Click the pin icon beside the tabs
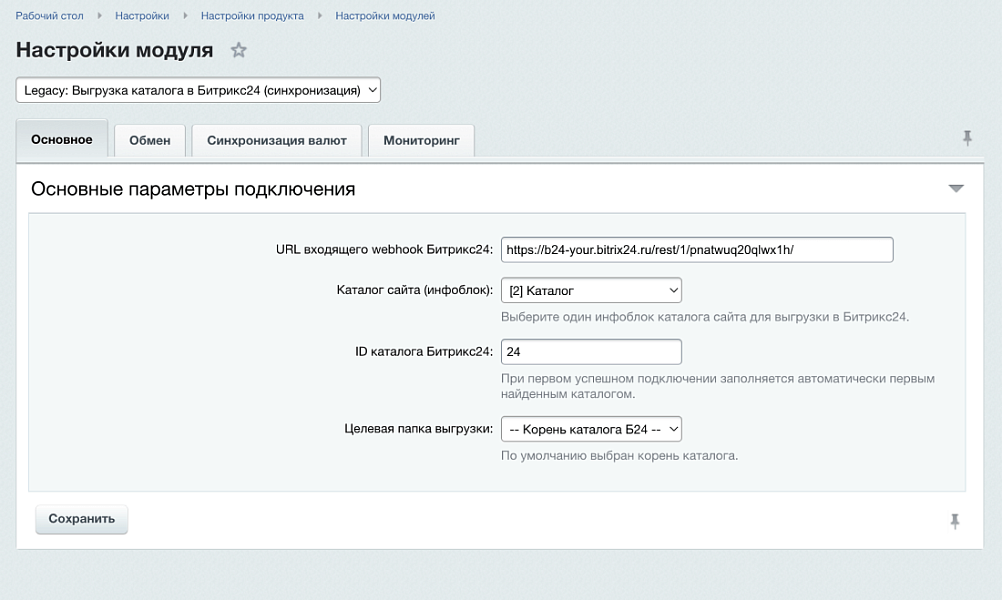Image resolution: width=1002 pixels, height=600 pixels. (x=967, y=139)
